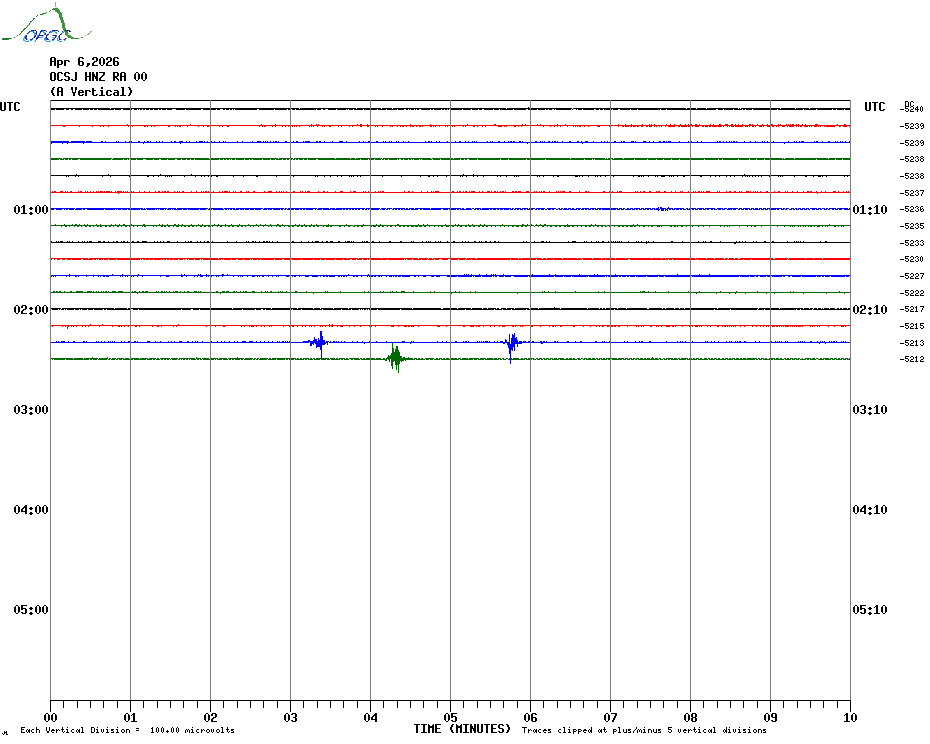Click the 03:10 time label
The width and height of the screenshot is (930, 744).
pos(870,410)
